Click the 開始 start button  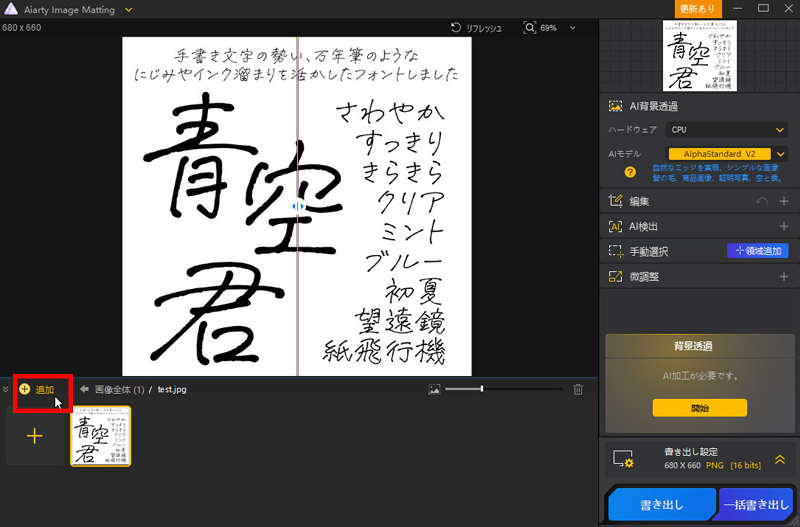click(x=699, y=408)
